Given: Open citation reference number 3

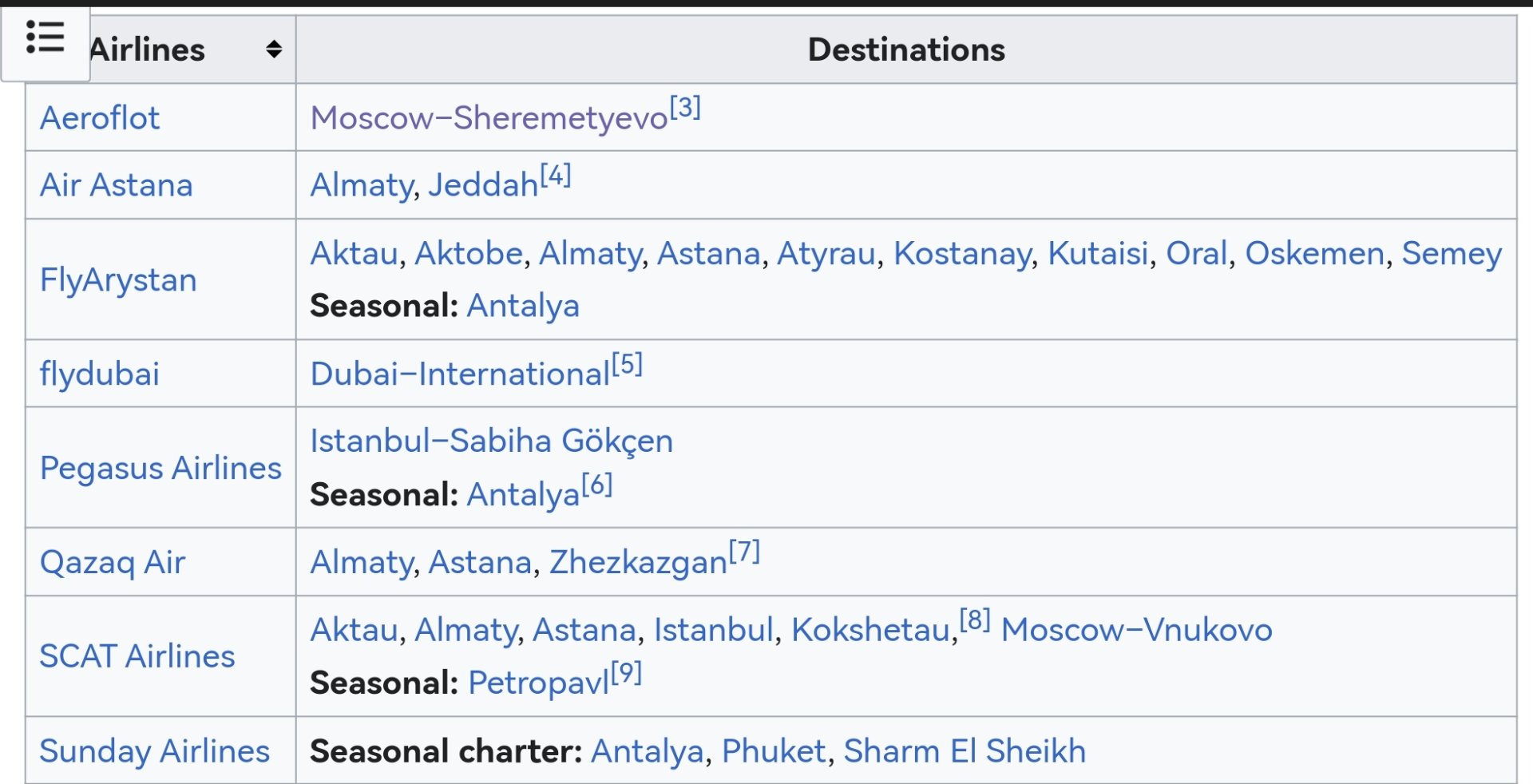Looking at the screenshot, I should point(685,107).
